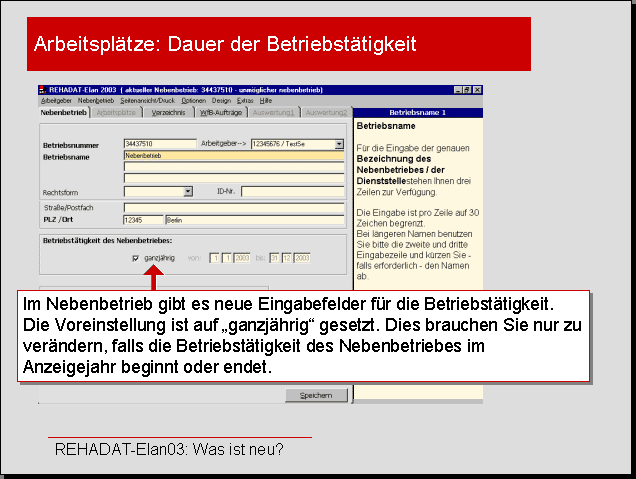Click the Betriebsnummer input field
636x479 pixels.
[x=159, y=144]
